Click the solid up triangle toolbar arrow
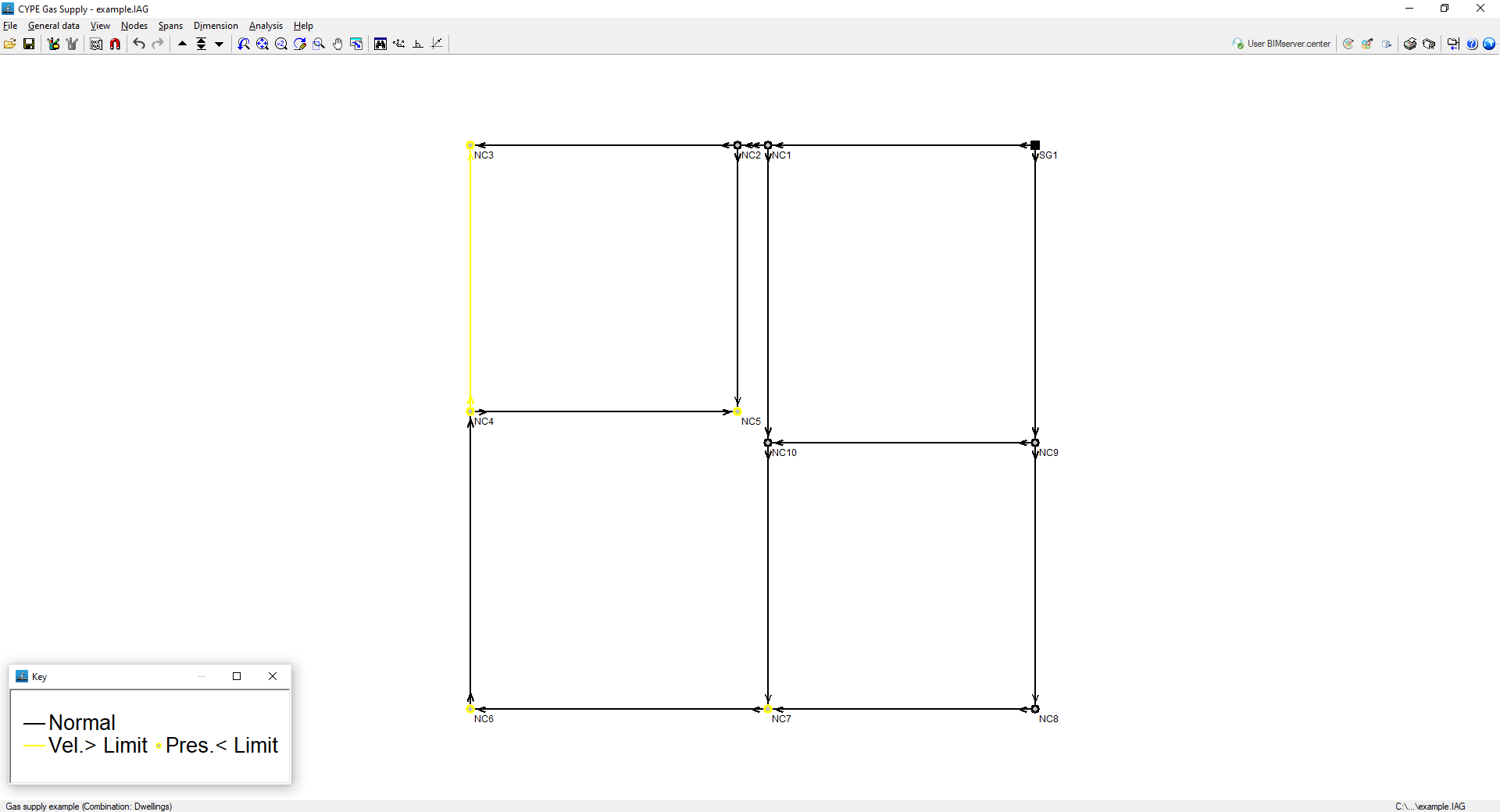The width and height of the screenshot is (1500, 812). tap(182, 44)
